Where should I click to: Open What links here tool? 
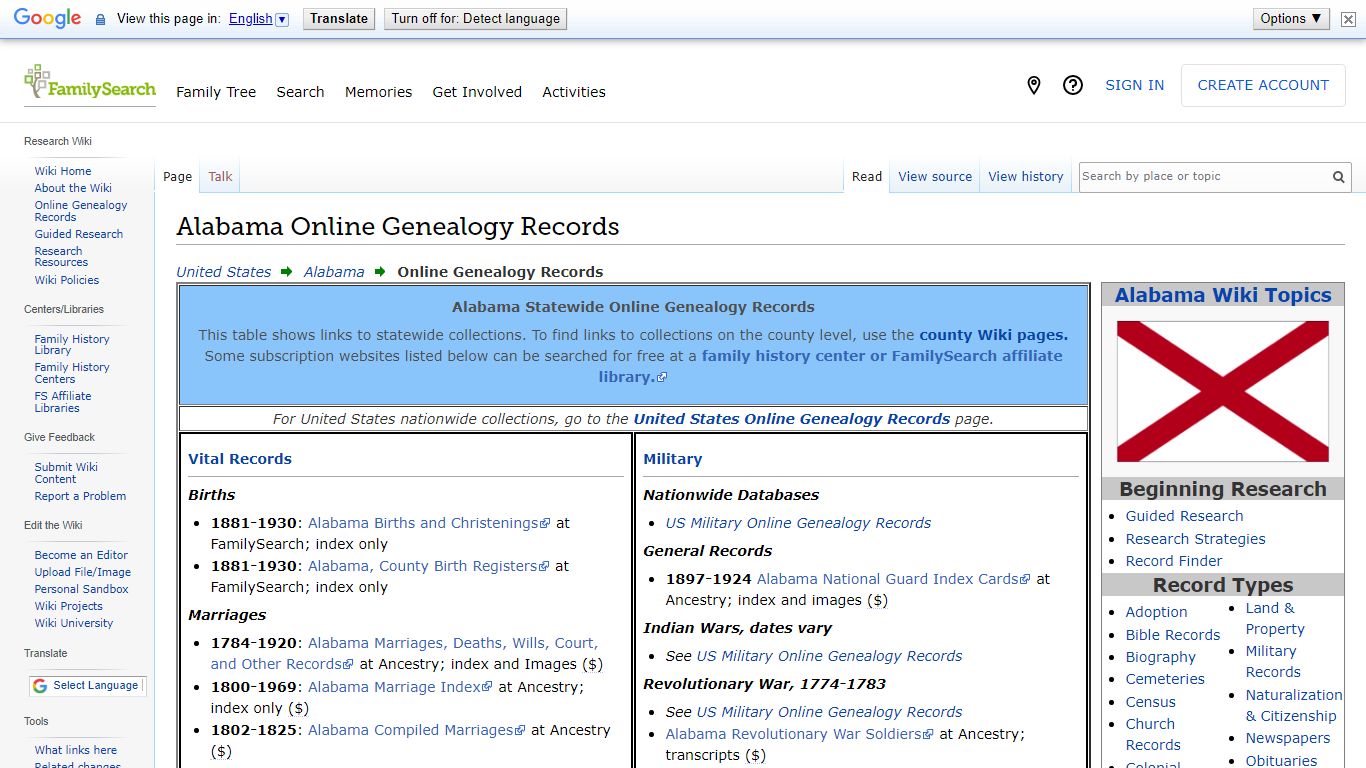76,750
